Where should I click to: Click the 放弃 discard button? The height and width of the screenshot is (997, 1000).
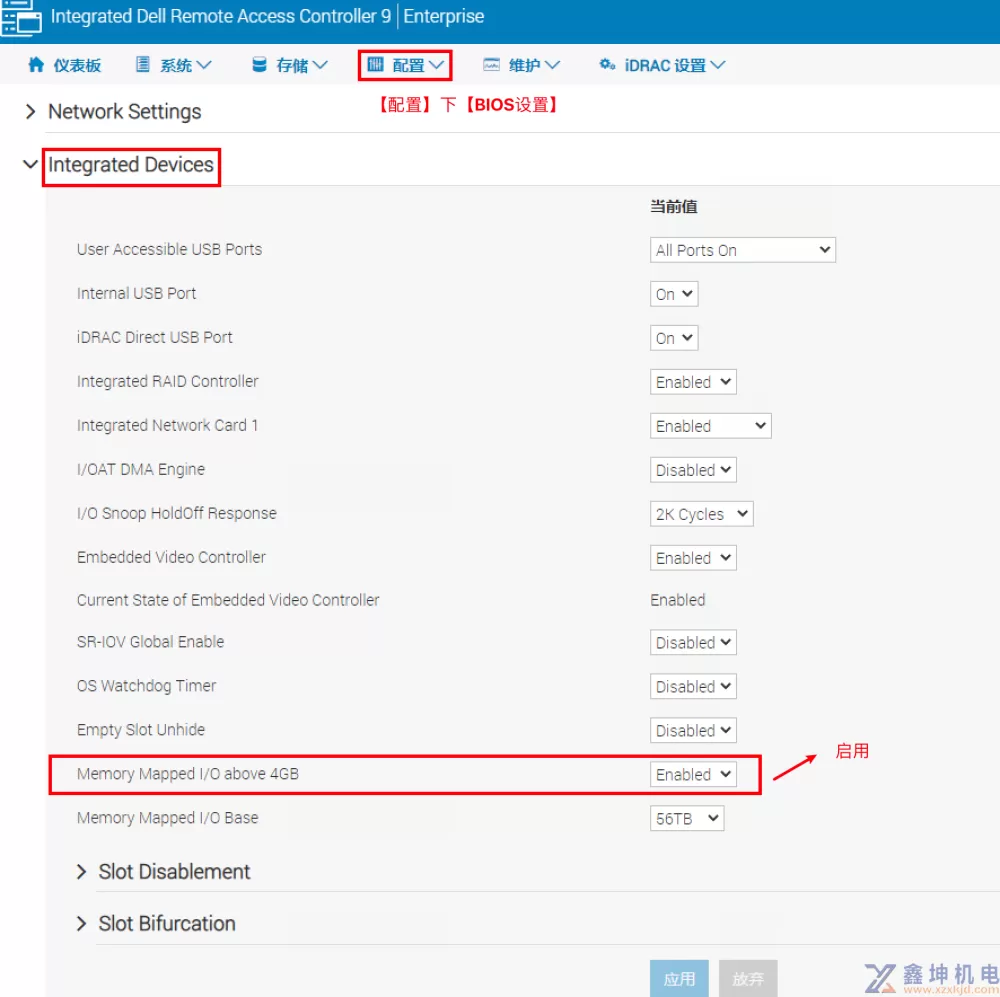pos(748,979)
